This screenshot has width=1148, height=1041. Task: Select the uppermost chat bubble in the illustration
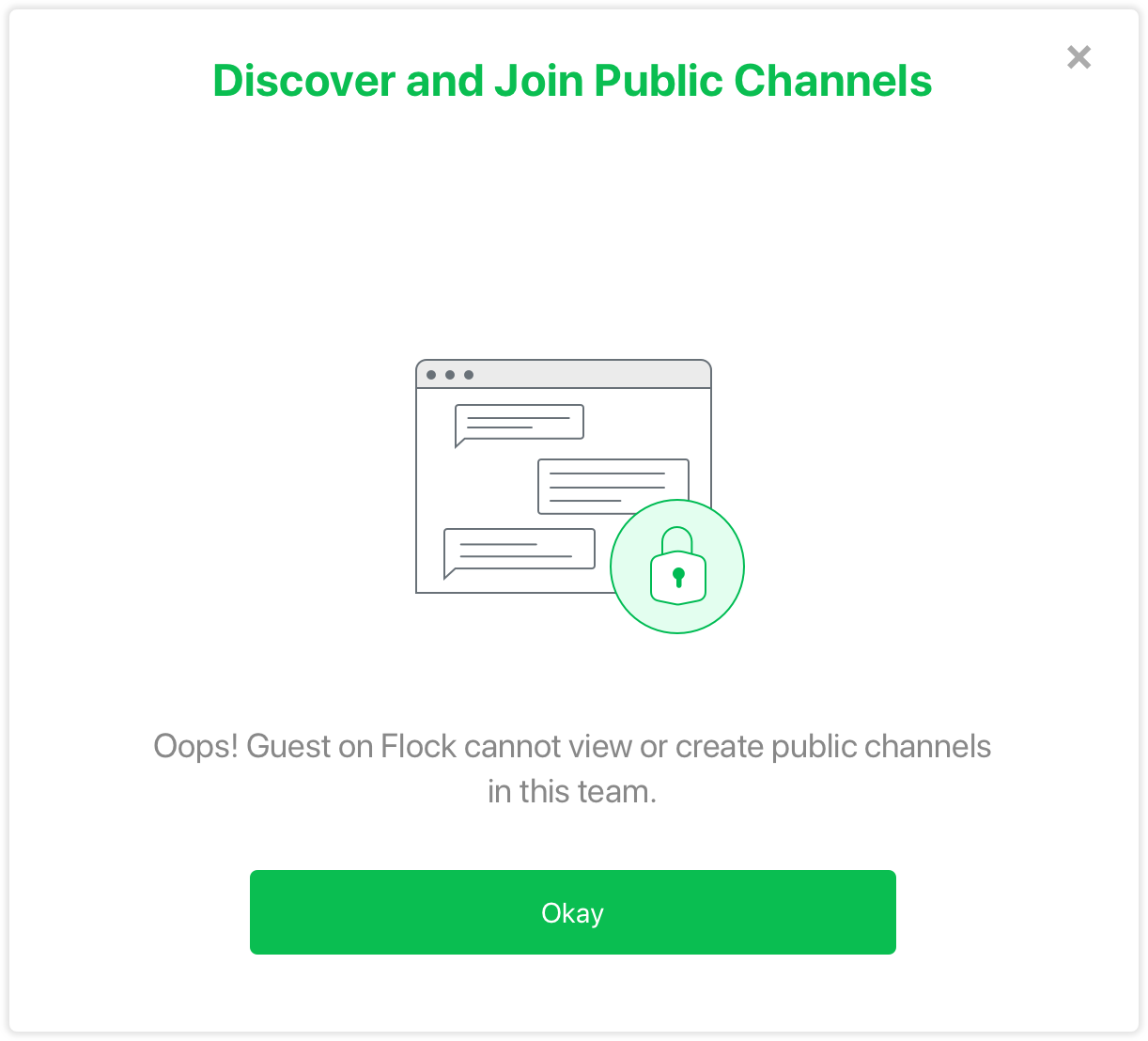pyautogui.click(x=520, y=425)
